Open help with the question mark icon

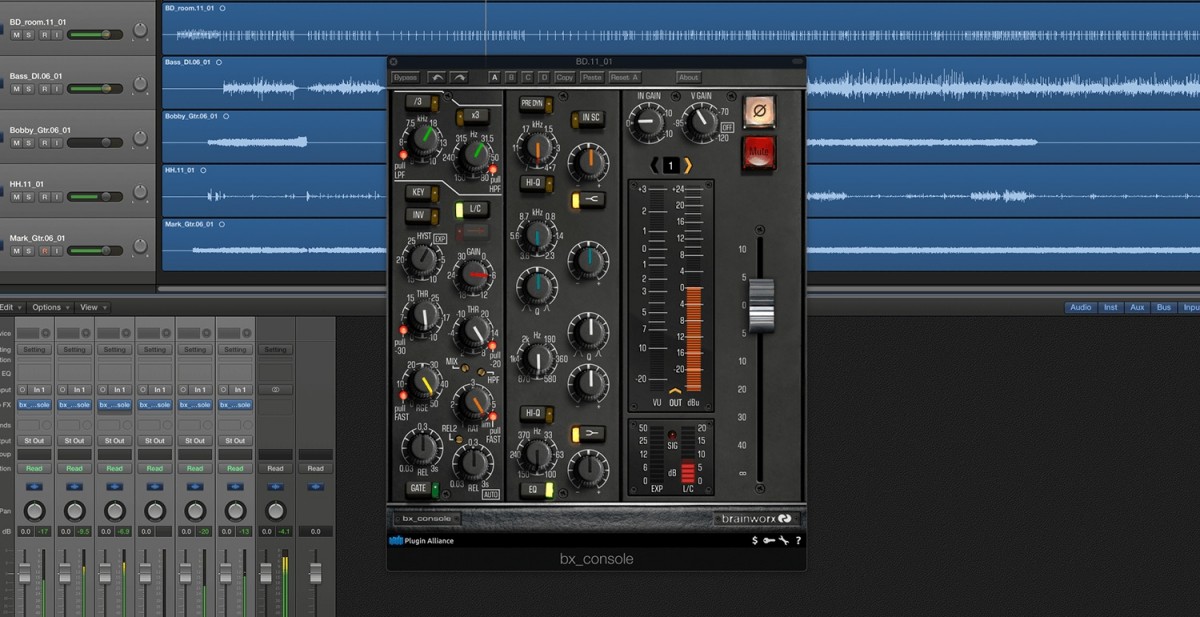(797, 541)
